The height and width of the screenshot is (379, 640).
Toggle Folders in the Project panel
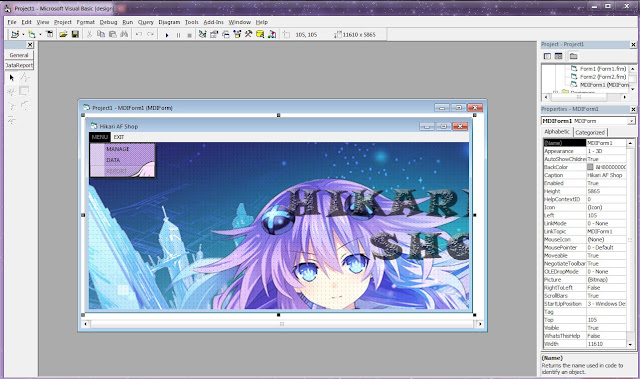[573, 56]
